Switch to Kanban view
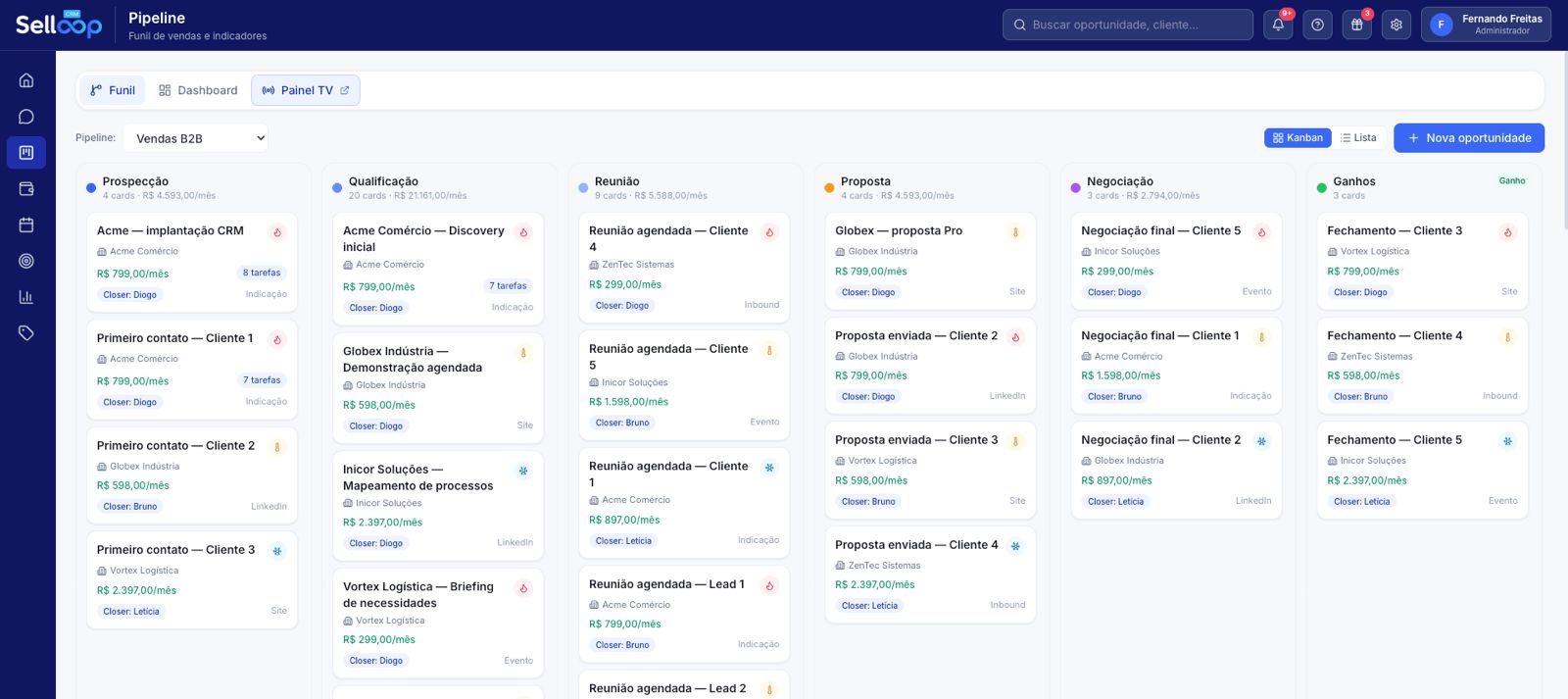This screenshot has width=1568, height=699. 1298,138
